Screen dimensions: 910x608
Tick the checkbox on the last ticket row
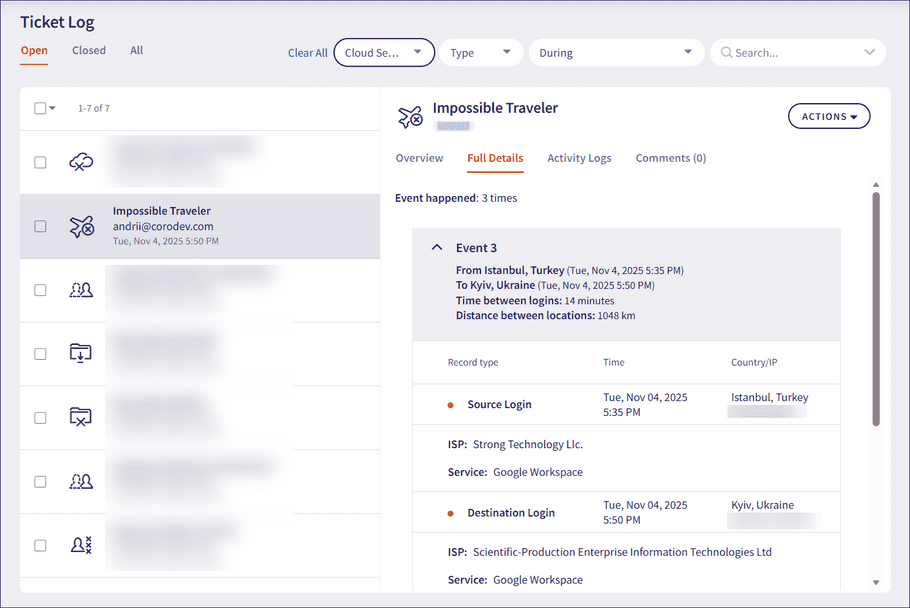tap(40, 543)
